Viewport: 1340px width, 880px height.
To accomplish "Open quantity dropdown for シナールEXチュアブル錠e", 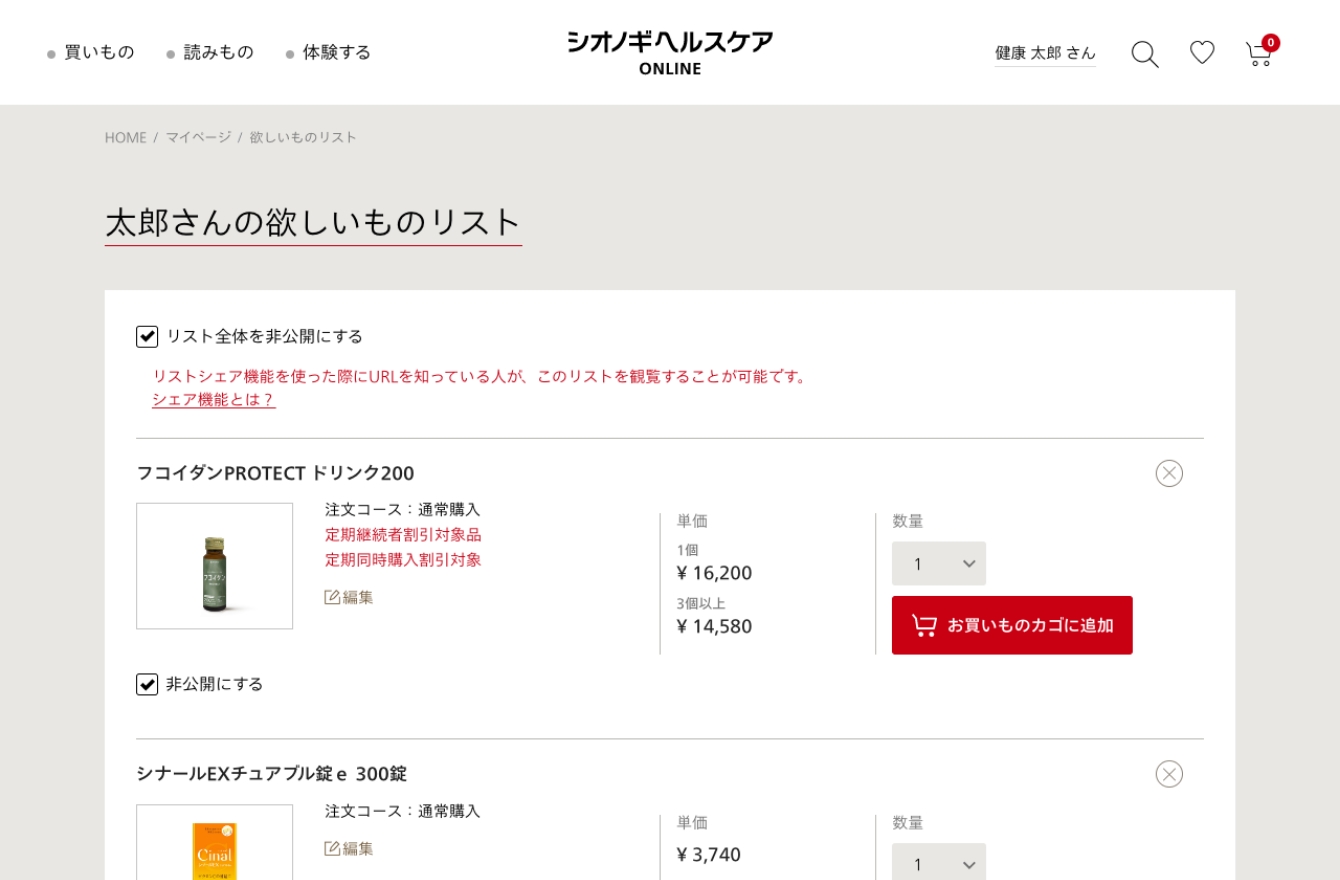I will pyautogui.click(x=939, y=862).
